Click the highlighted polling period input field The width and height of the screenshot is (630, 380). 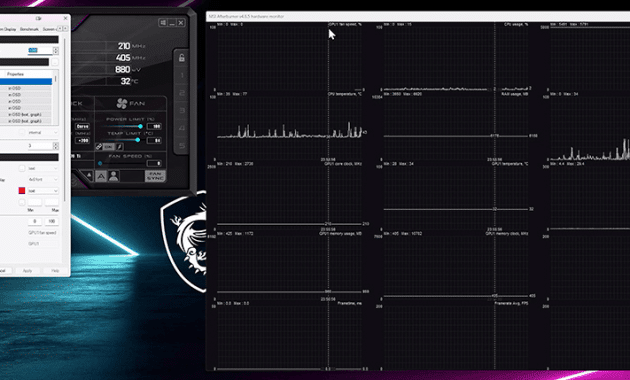[40, 51]
